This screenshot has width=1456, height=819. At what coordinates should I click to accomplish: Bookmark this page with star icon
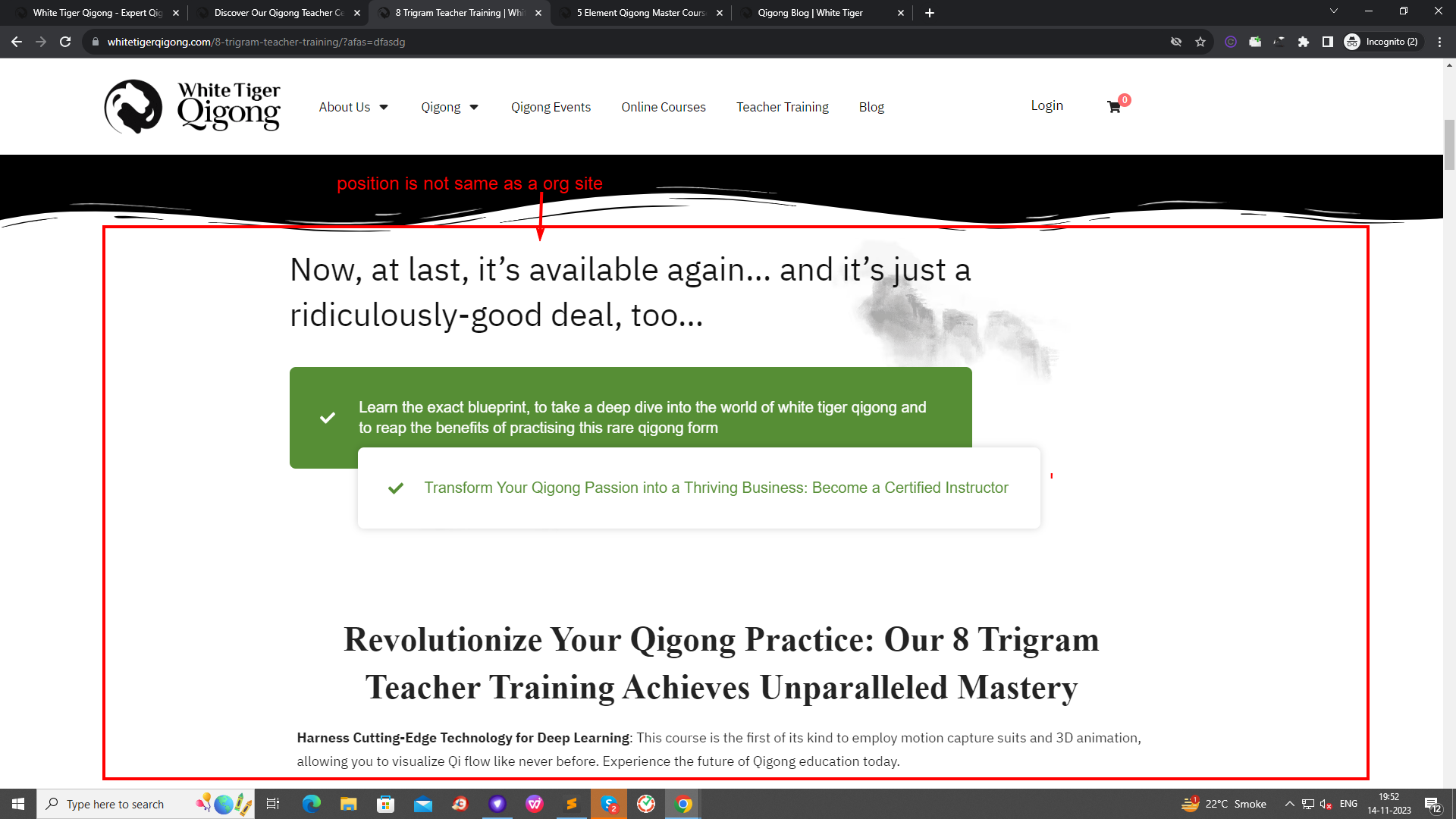pos(1200,42)
